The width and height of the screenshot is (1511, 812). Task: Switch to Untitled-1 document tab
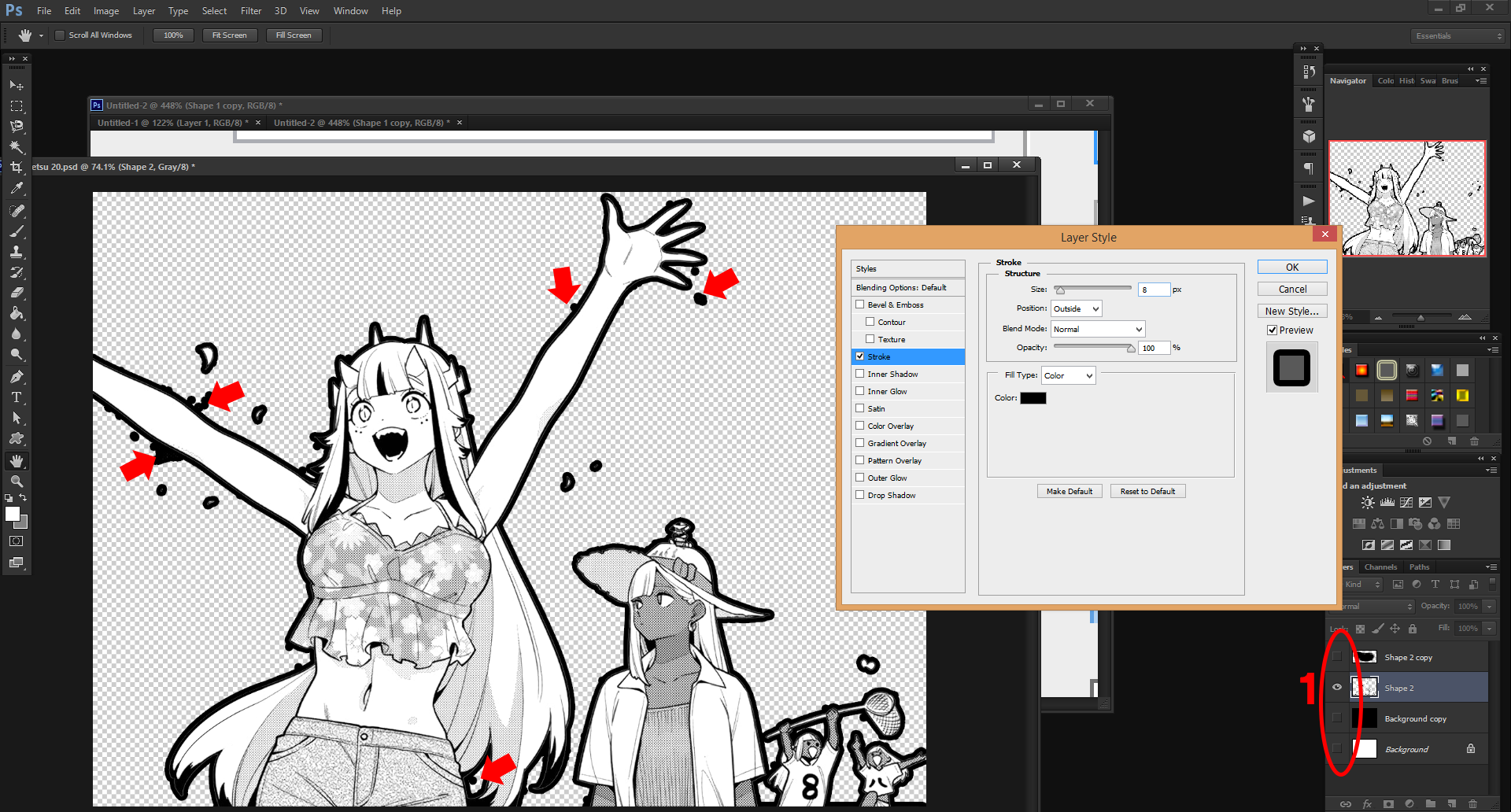[173, 123]
